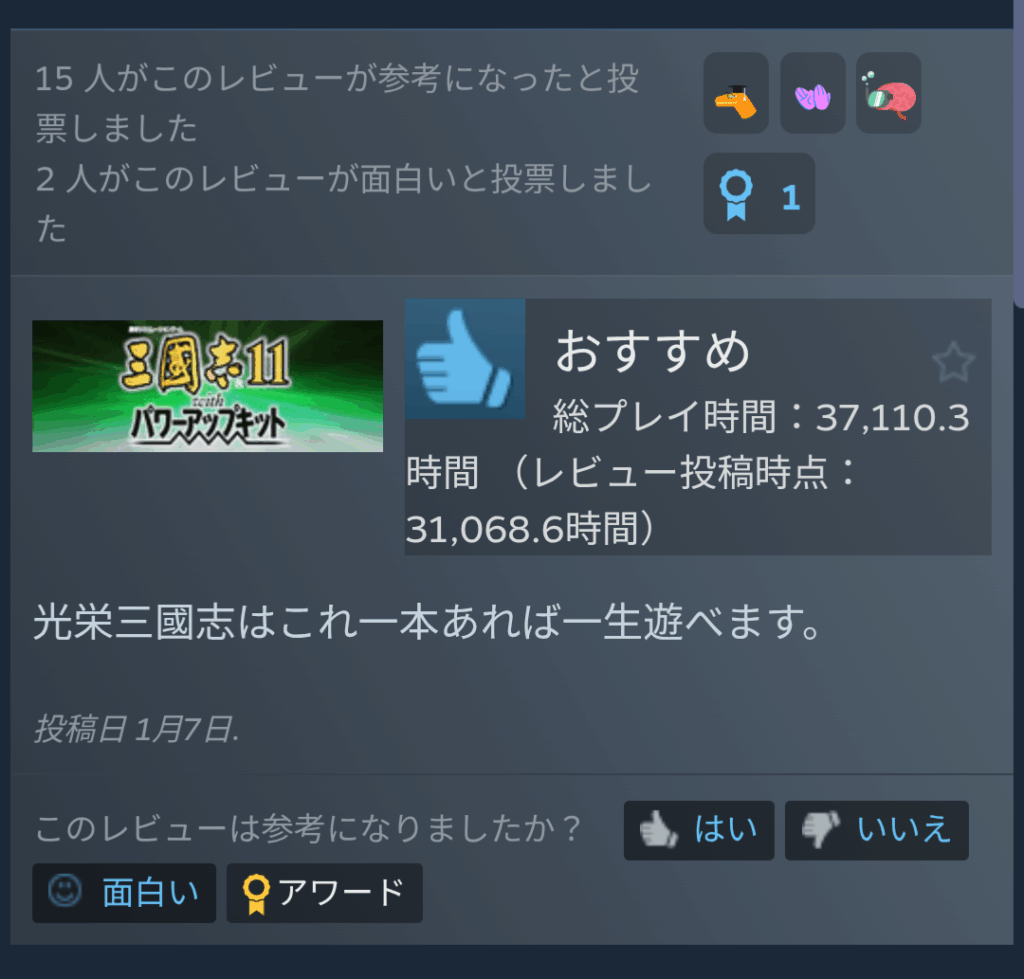This screenshot has width=1024, height=979.
Task: Click the purple clapping hands award icon
Action: [812, 93]
